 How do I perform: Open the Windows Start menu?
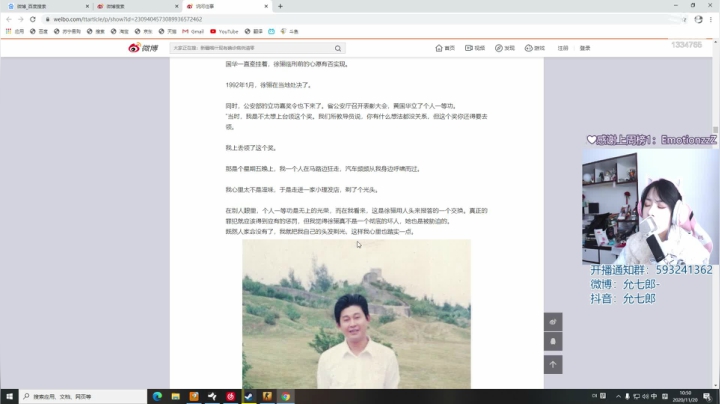9,396
